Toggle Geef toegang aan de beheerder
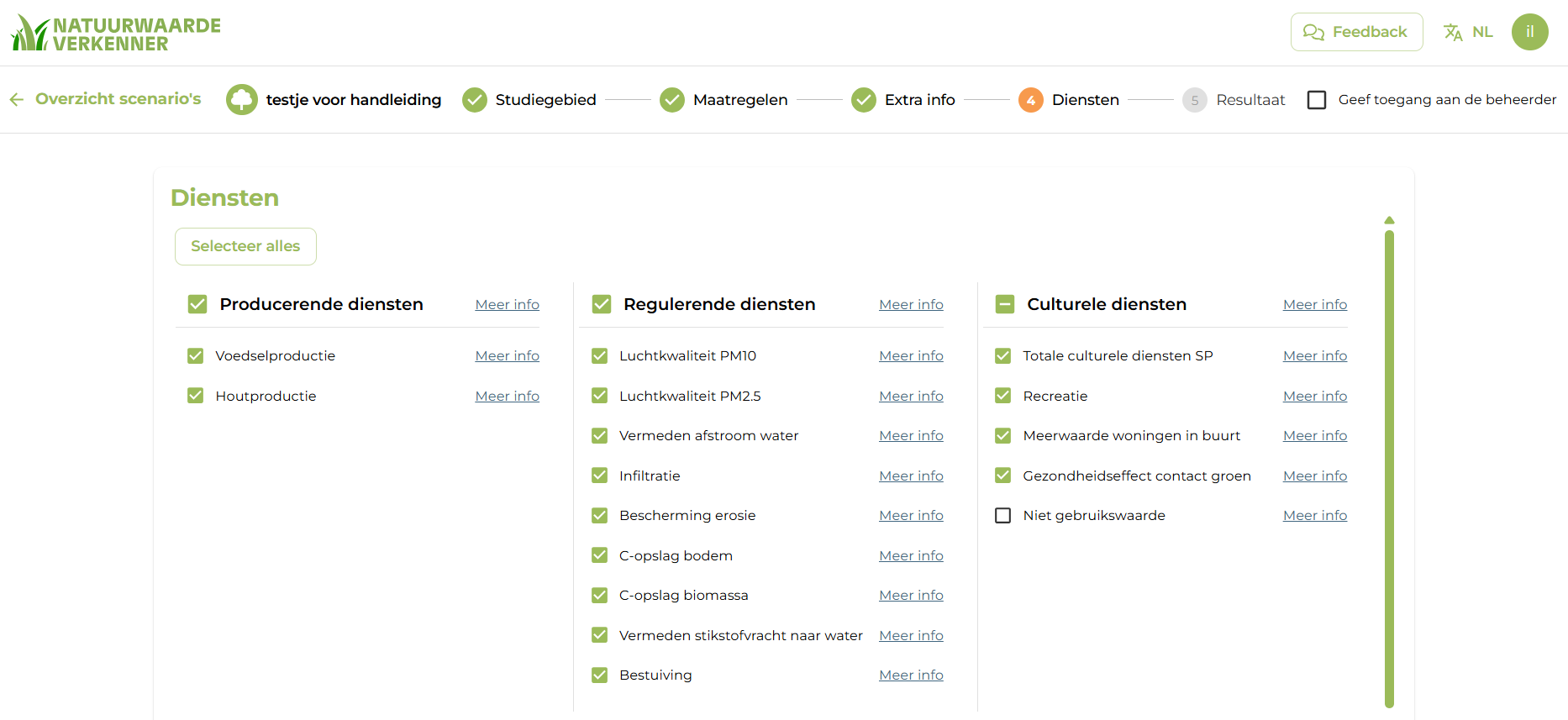 point(1317,100)
